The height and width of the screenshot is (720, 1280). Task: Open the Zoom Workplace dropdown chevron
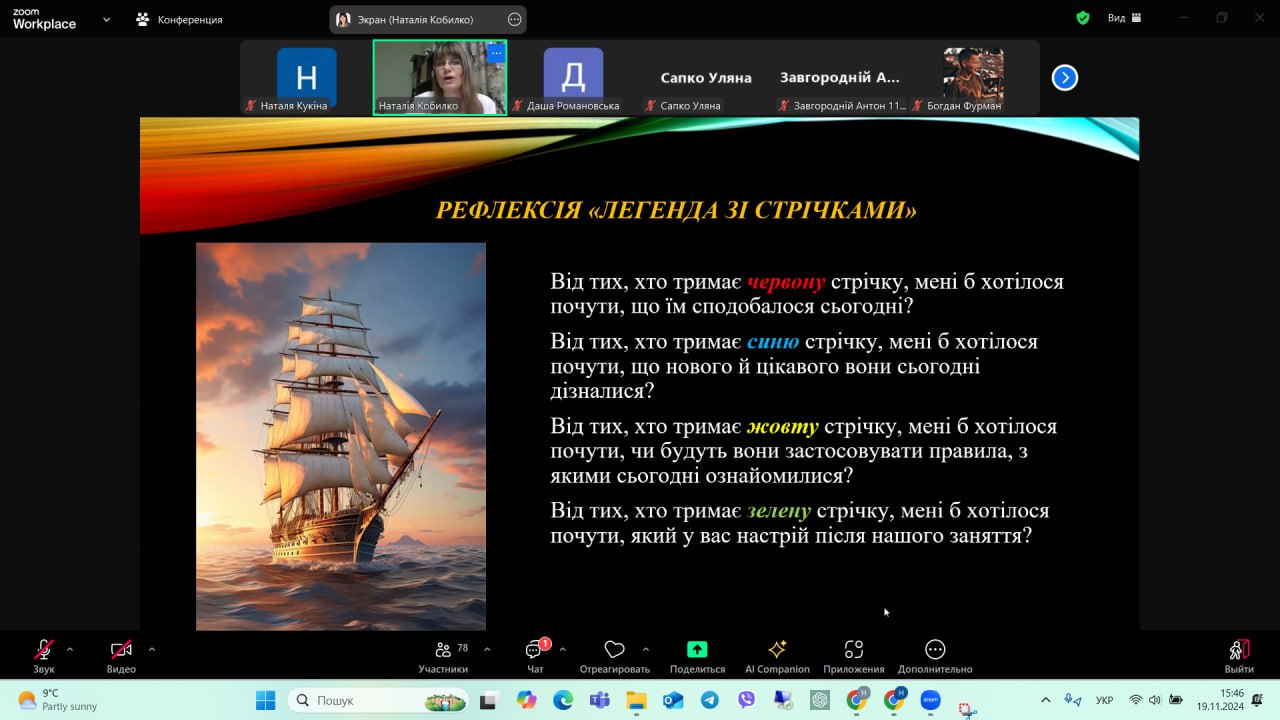click(106, 19)
